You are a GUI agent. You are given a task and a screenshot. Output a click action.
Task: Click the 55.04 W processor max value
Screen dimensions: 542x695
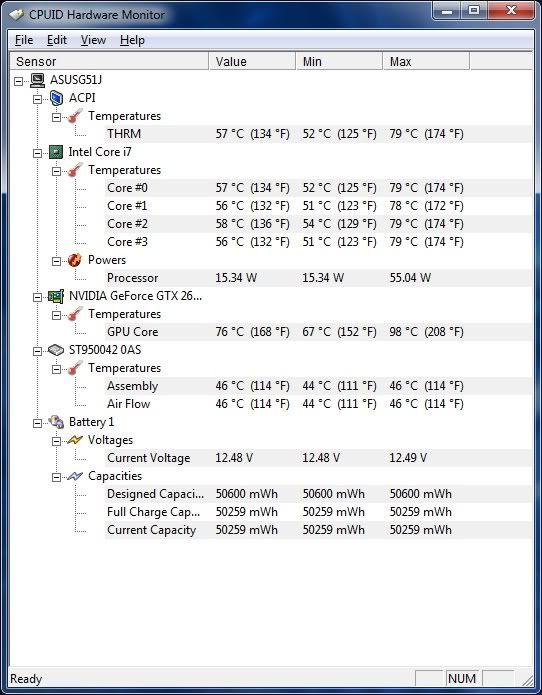(x=410, y=278)
